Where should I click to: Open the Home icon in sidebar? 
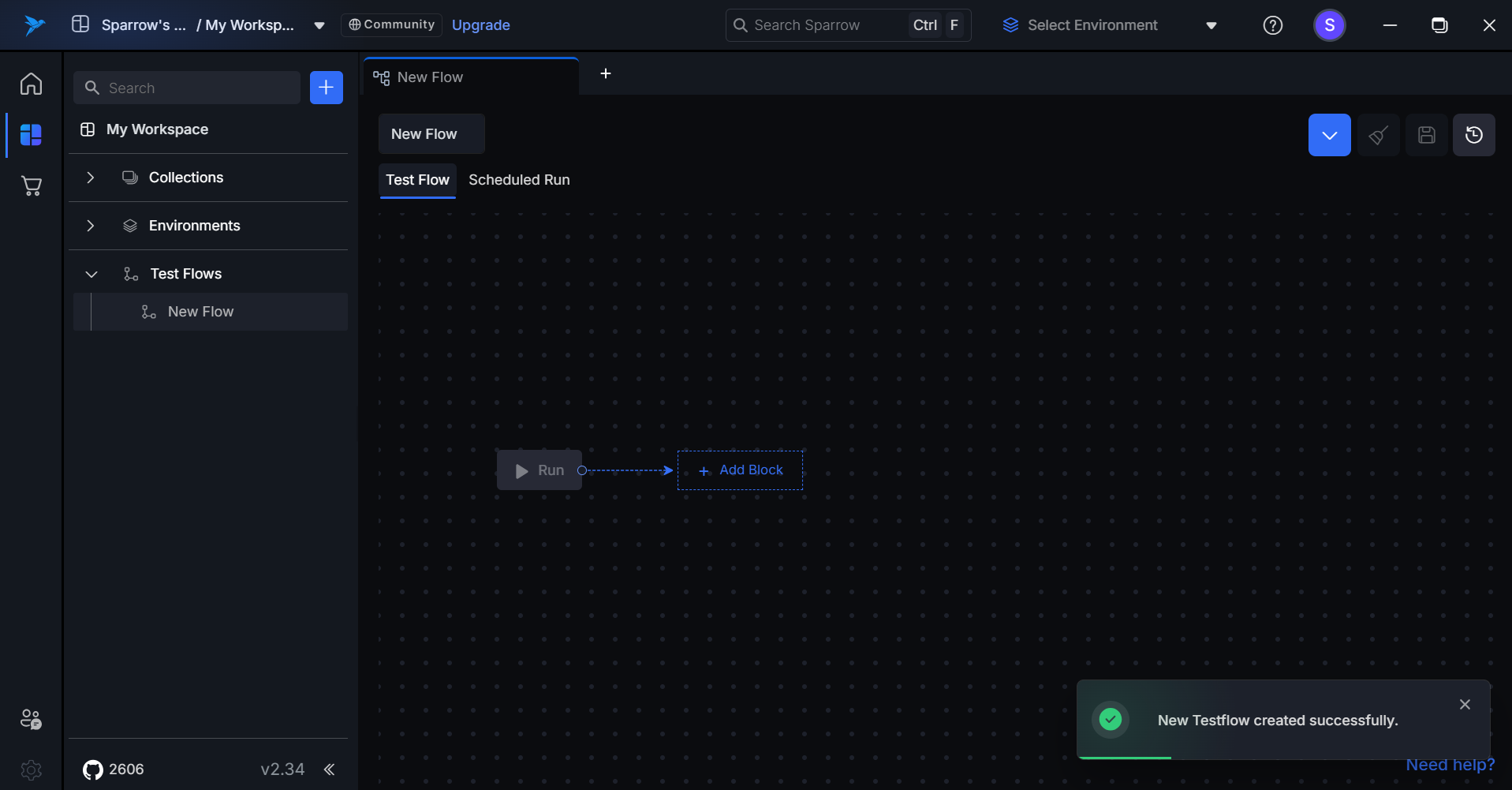coord(31,84)
